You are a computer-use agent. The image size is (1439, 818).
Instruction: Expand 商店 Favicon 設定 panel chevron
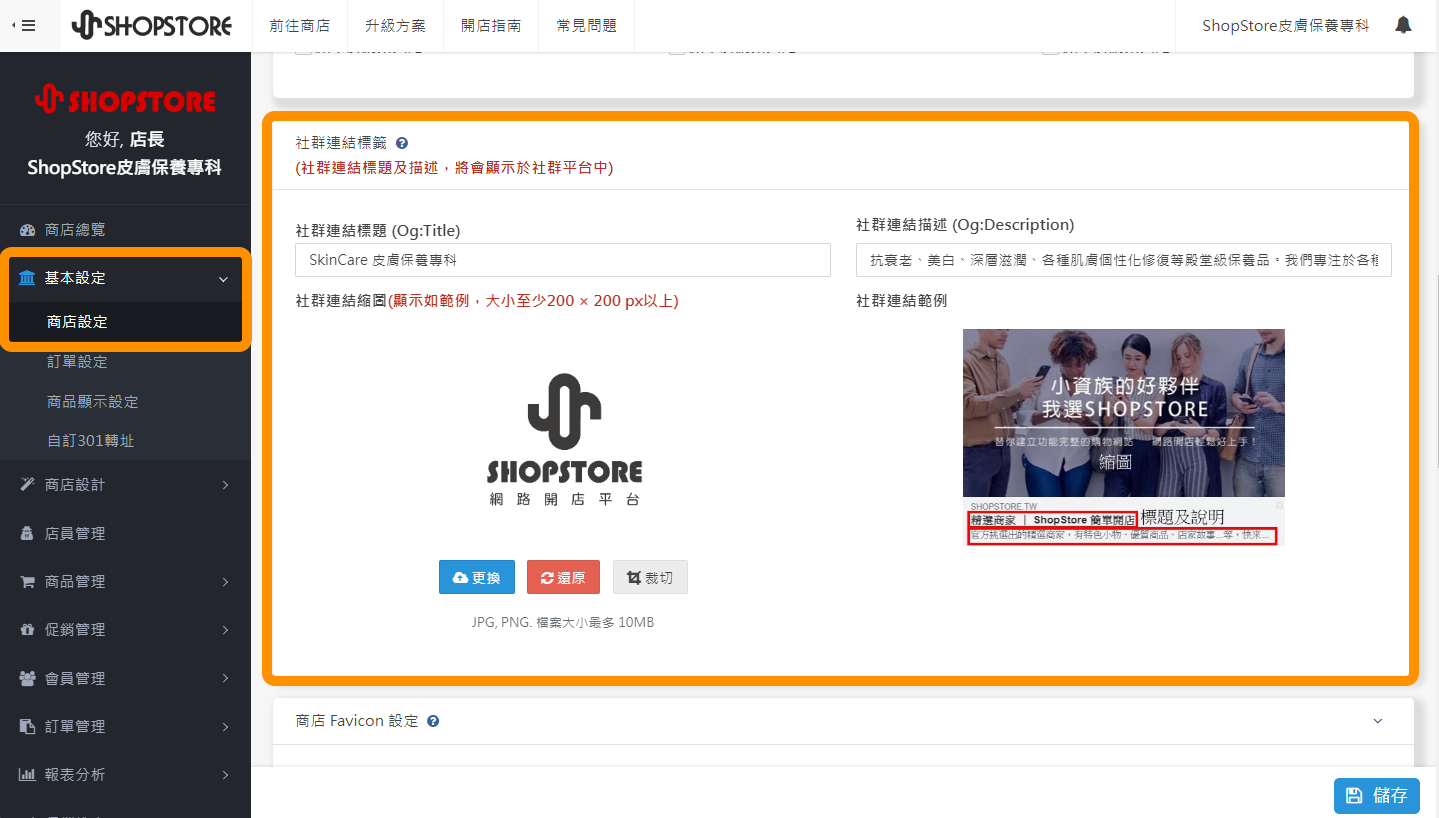tap(1378, 721)
